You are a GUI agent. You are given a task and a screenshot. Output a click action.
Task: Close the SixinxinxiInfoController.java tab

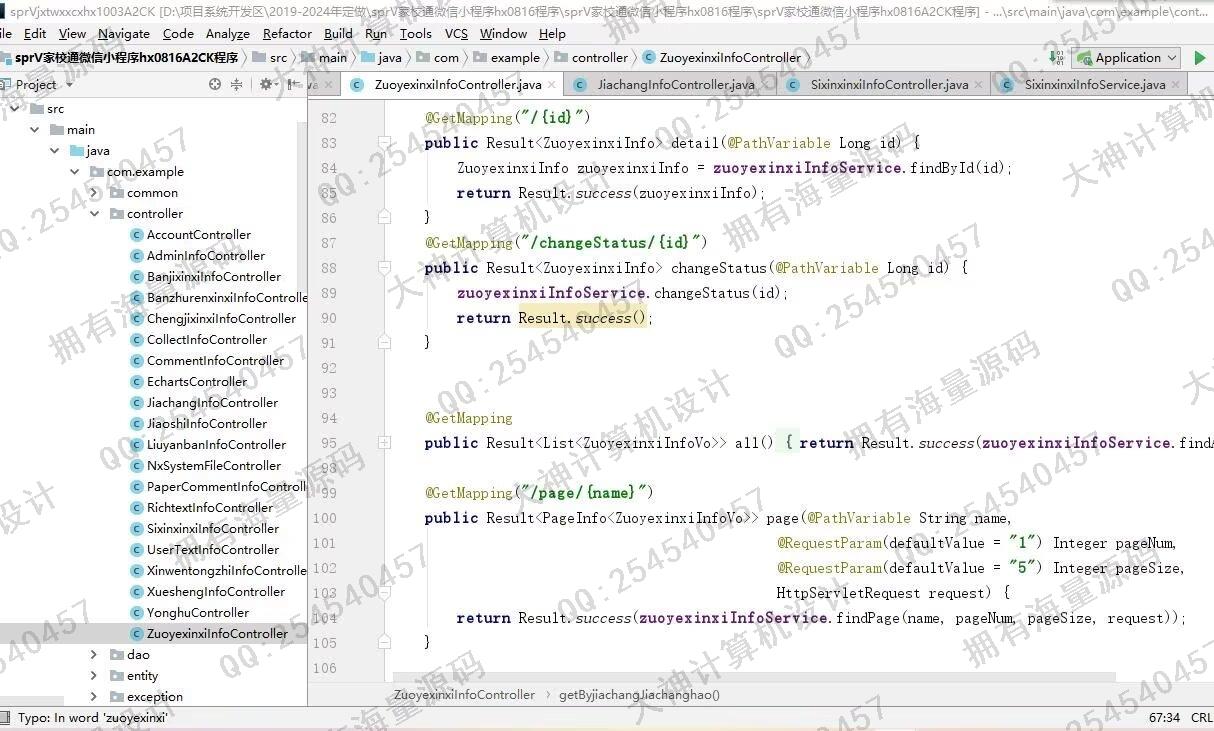pos(980,85)
